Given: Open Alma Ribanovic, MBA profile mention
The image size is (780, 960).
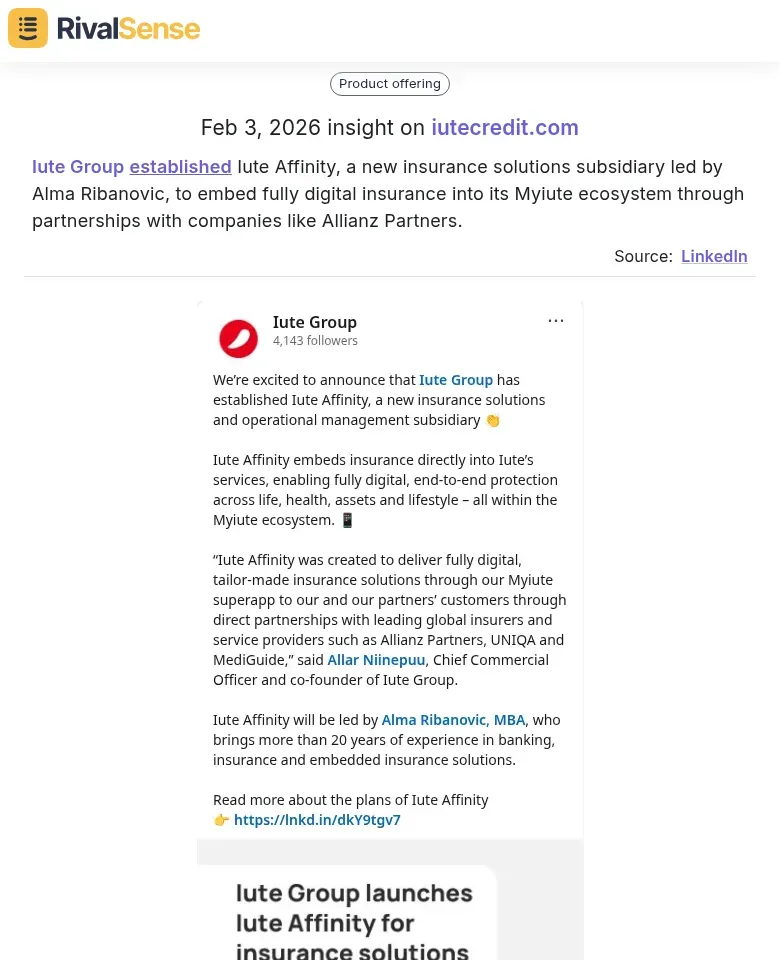Looking at the screenshot, I should (x=453, y=720).
